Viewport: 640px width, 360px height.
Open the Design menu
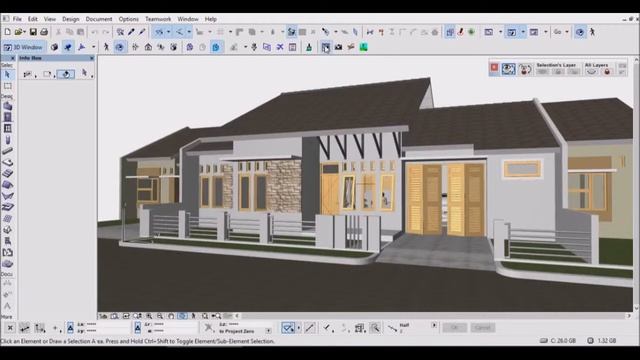(x=71, y=19)
